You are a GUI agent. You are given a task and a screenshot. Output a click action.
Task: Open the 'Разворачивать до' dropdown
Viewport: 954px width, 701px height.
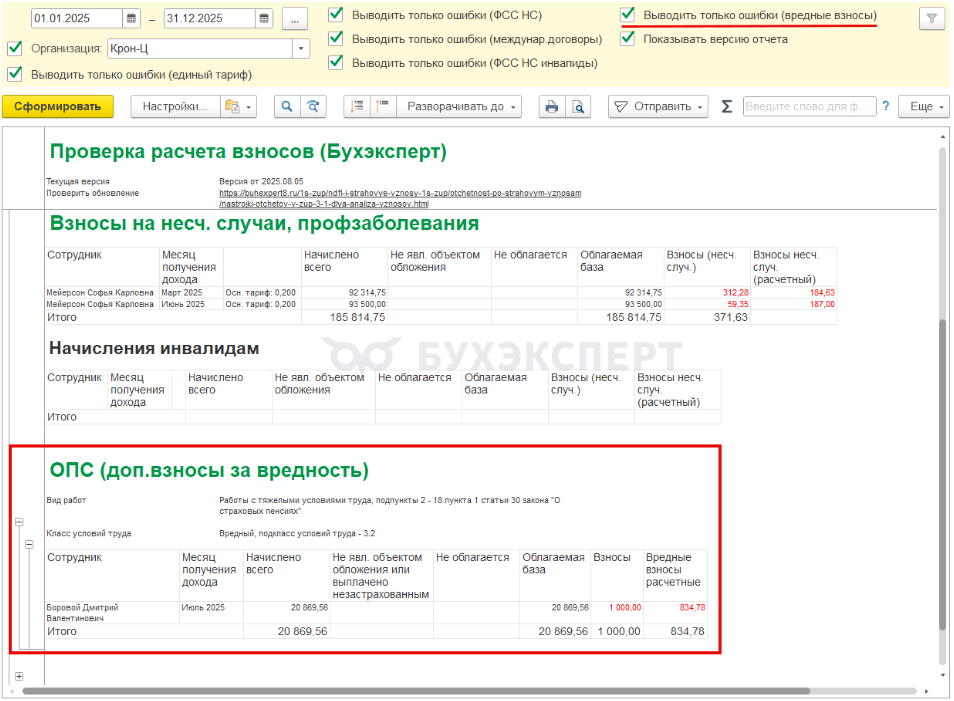(x=460, y=106)
